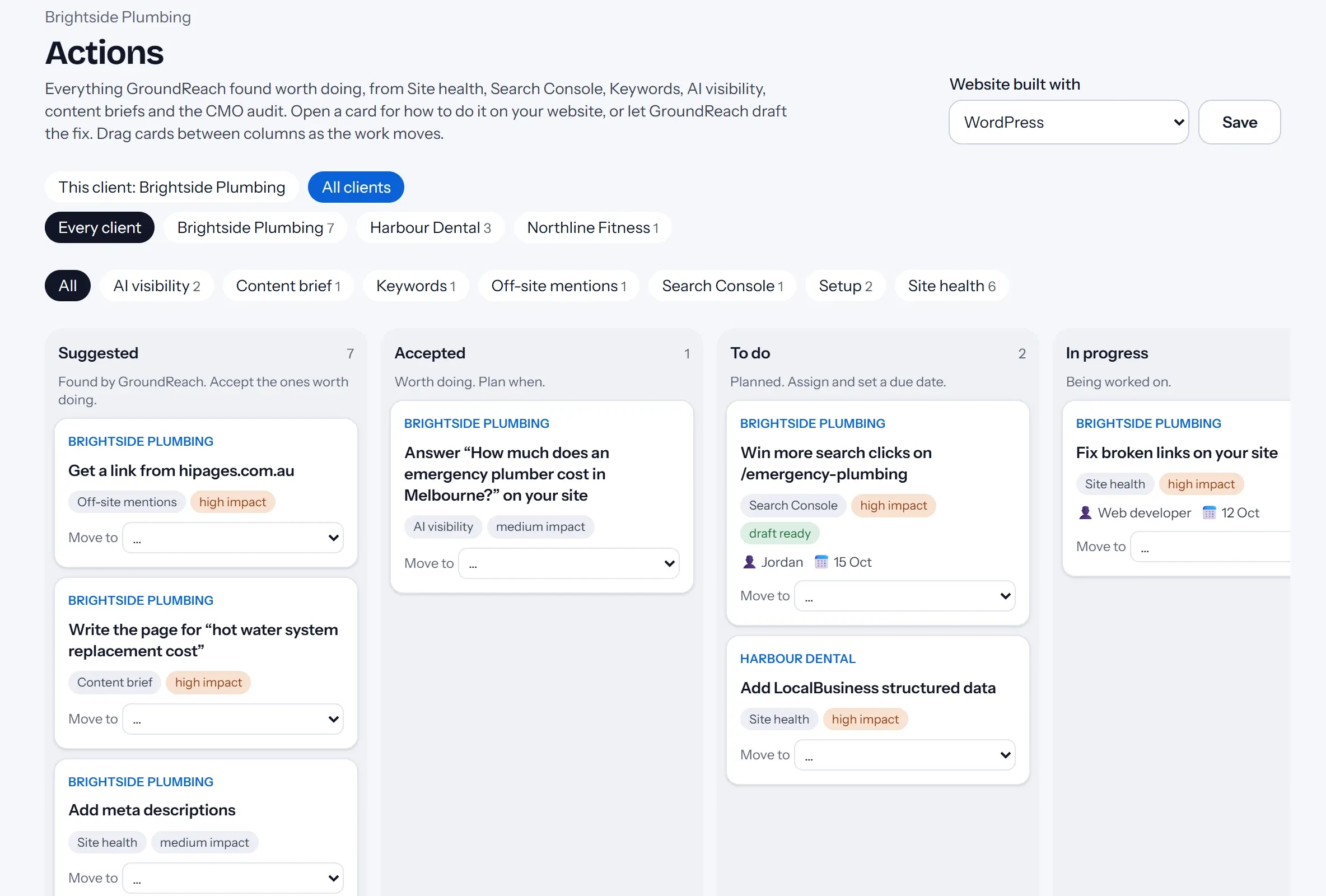
Task: Filter by Brightside Plumbing client chip
Action: pos(255,228)
